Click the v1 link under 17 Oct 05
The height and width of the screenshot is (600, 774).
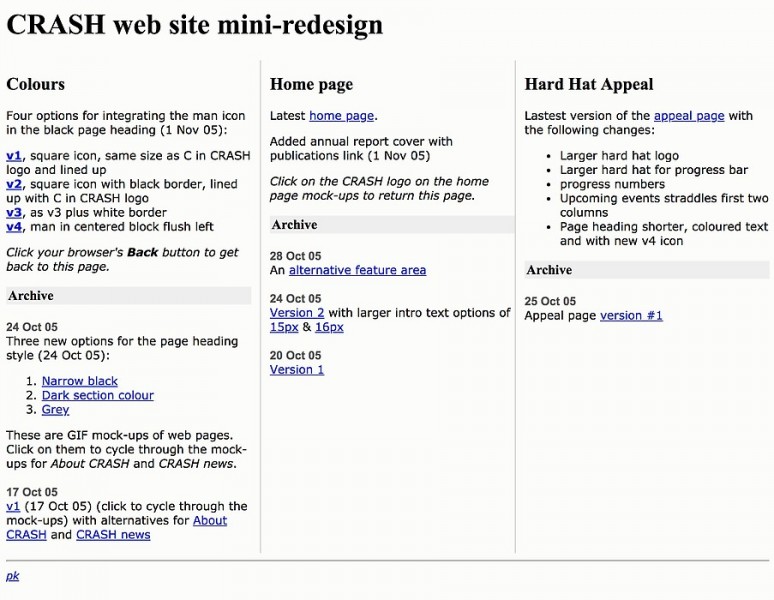tap(13, 506)
